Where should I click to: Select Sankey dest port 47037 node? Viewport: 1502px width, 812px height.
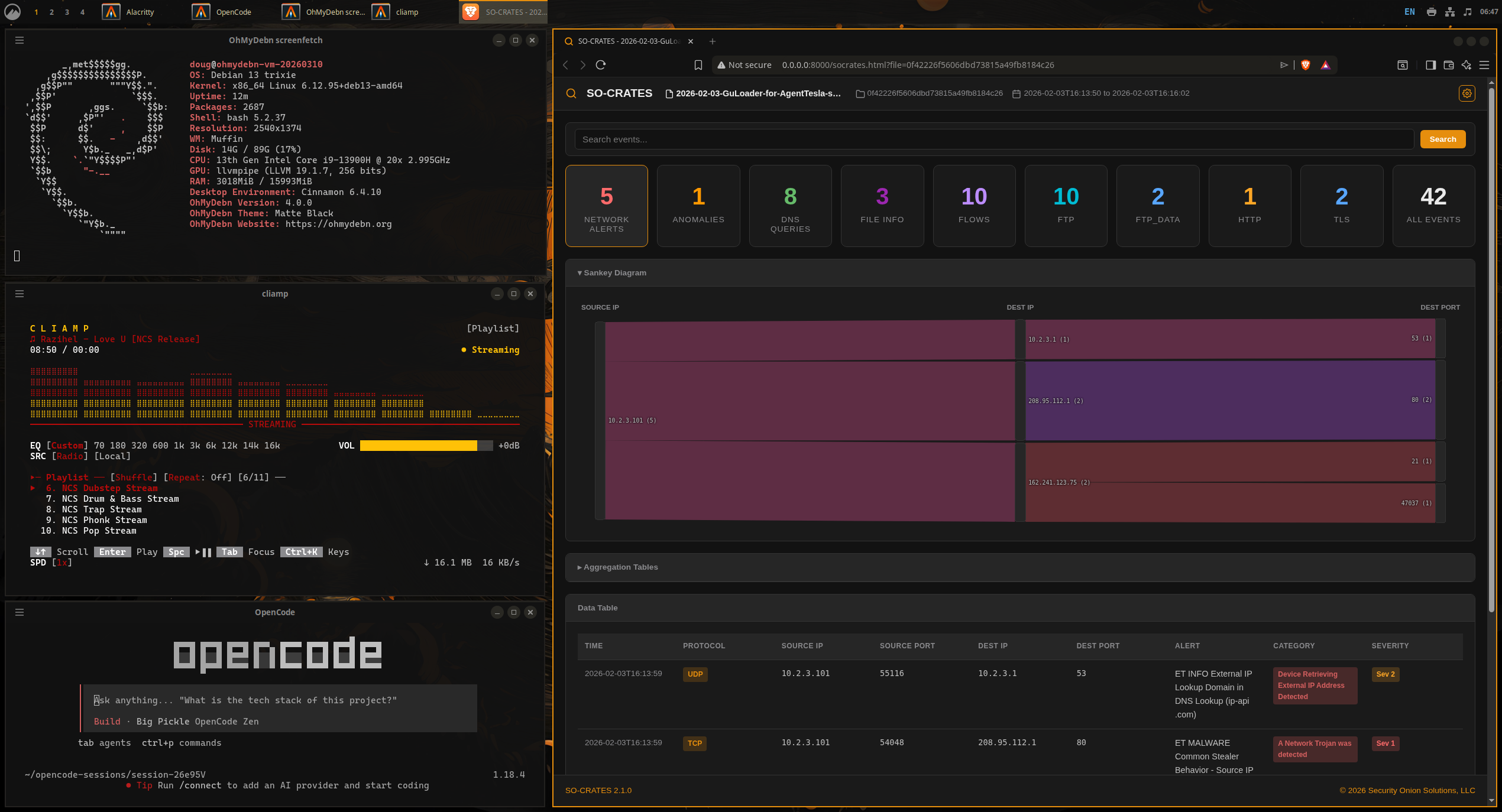1441,503
